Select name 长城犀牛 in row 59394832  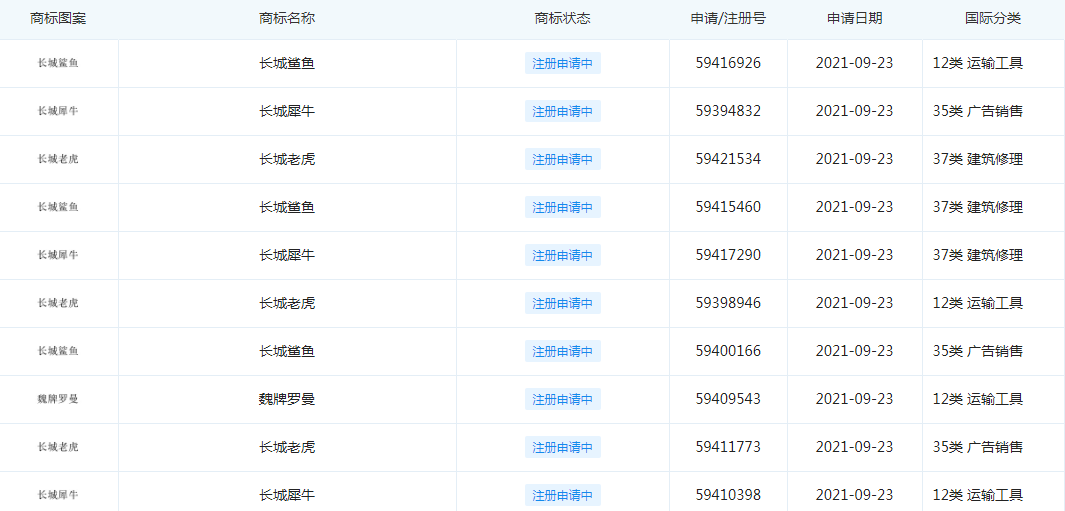(x=287, y=111)
